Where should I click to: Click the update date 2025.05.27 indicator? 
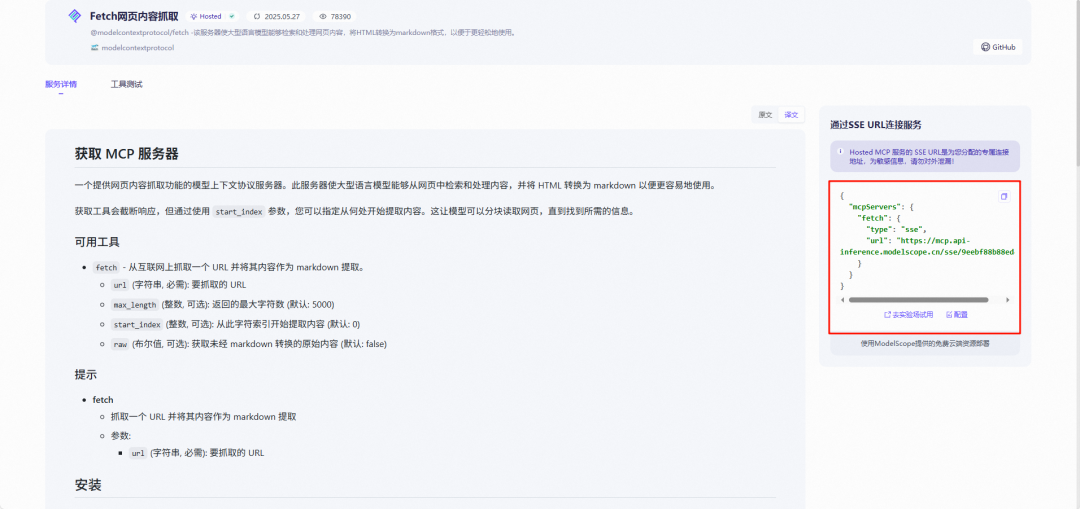click(276, 16)
